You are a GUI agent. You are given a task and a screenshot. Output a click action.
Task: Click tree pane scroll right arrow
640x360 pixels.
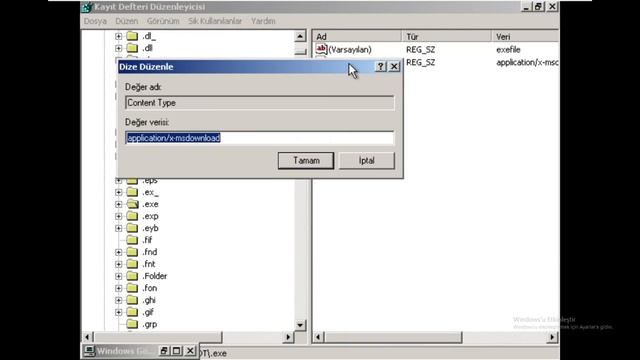tap(288, 337)
